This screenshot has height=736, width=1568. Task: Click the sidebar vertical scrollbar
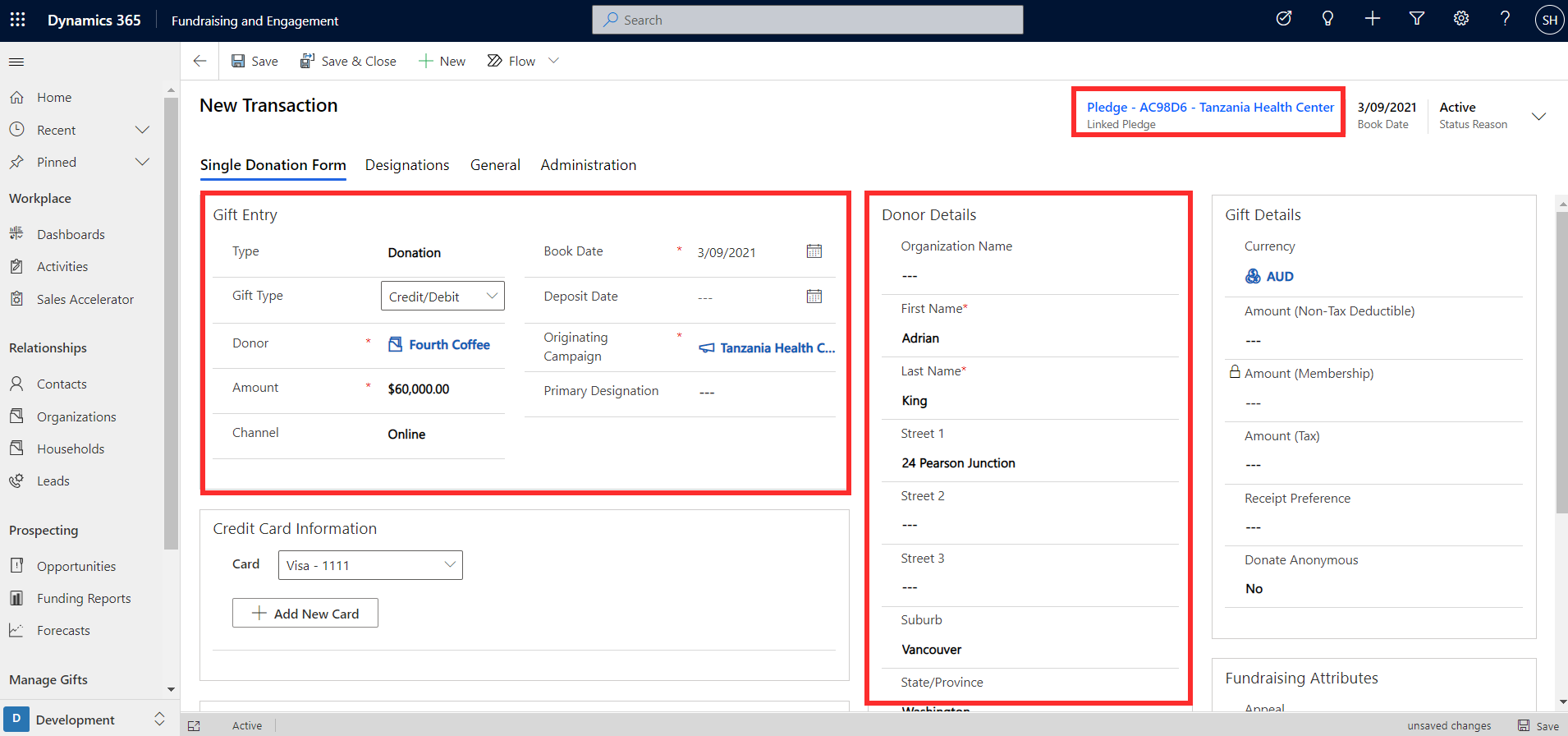[x=171, y=324]
